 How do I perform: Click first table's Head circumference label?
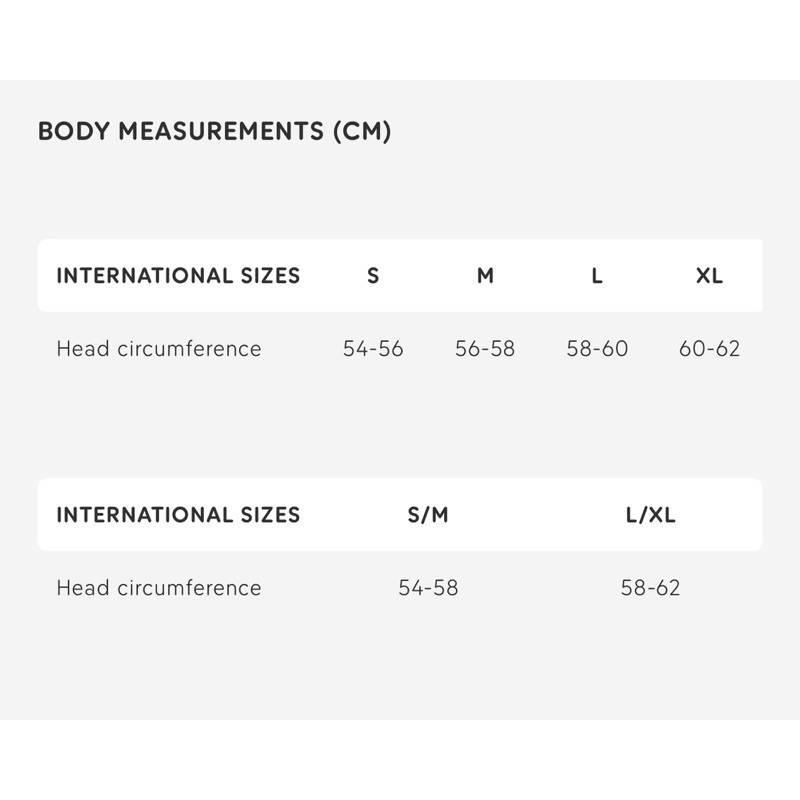(x=159, y=349)
